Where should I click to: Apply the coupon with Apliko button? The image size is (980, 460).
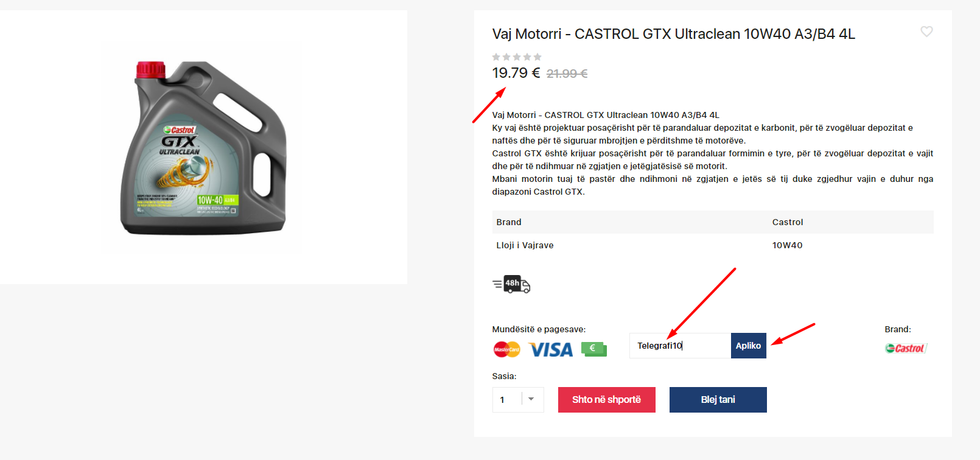click(748, 346)
